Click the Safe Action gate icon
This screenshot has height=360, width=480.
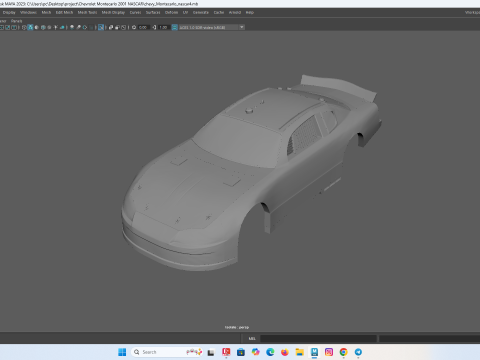[x=8, y=27]
